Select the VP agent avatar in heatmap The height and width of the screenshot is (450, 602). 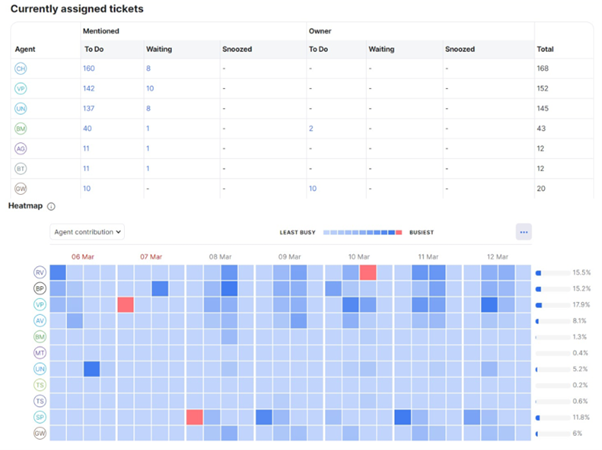(x=40, y=305)
